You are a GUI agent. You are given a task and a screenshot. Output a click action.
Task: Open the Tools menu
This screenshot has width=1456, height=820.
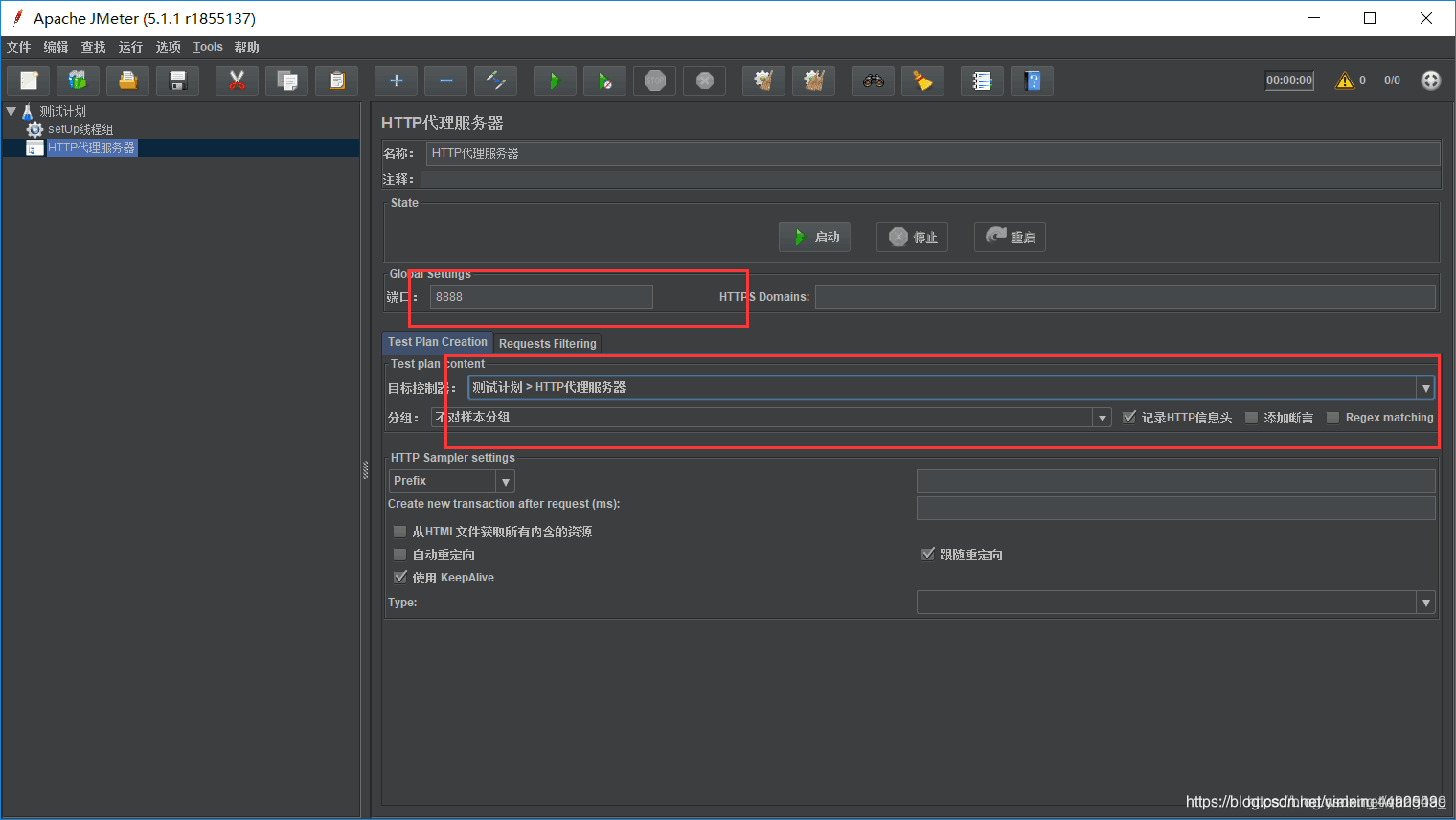(208, 47)
